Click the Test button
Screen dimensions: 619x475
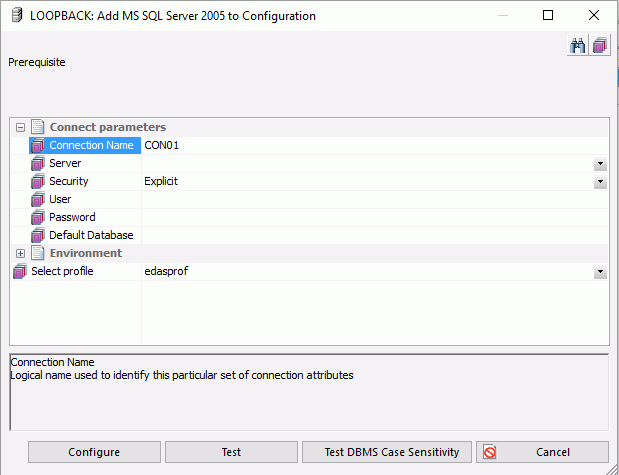[231, 452]
